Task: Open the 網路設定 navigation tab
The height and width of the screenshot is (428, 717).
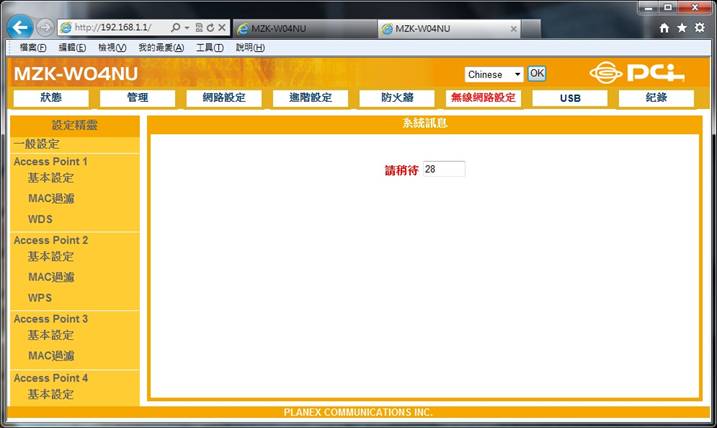Action: coord(224,98)
